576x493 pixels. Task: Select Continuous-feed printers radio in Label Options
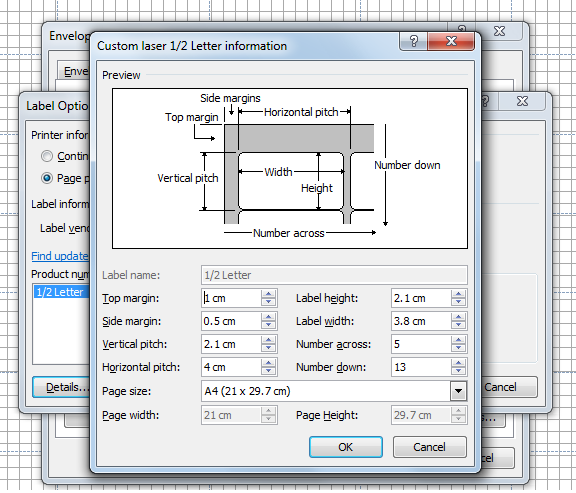(x=47, y=156)
